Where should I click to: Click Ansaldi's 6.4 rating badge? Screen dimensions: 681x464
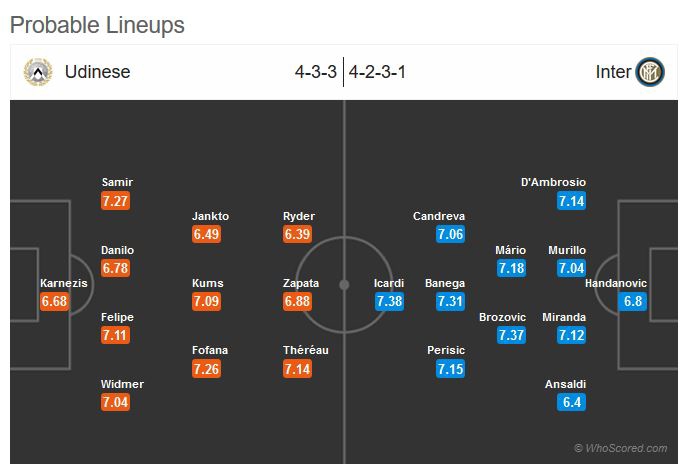pyautogui.click(x=572, y=402)
